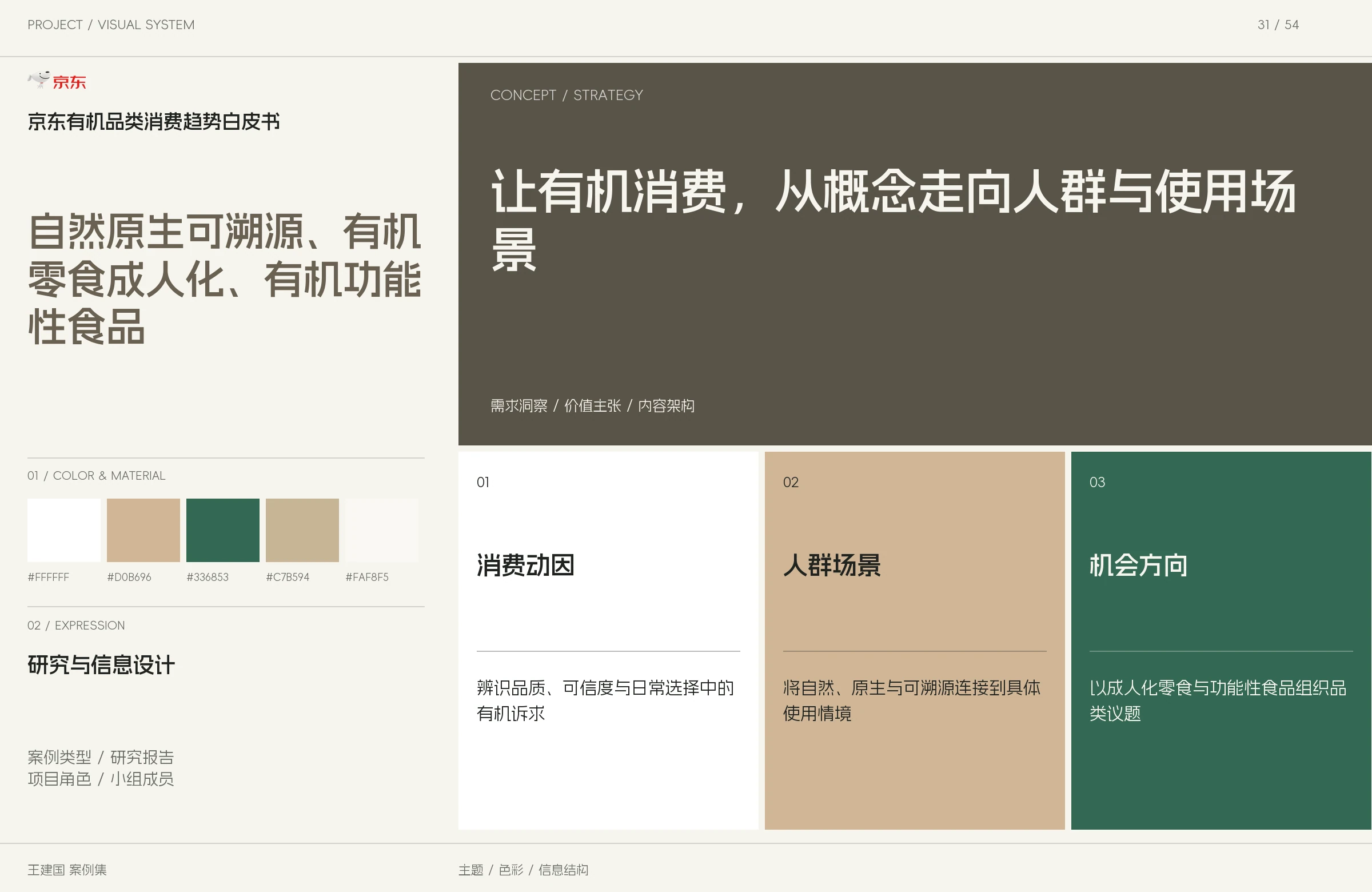Image resolution: width=1372 pixels, height=892 pixels.
Task: Click the JD.com dog logo
Action: [x=57, y=81]
